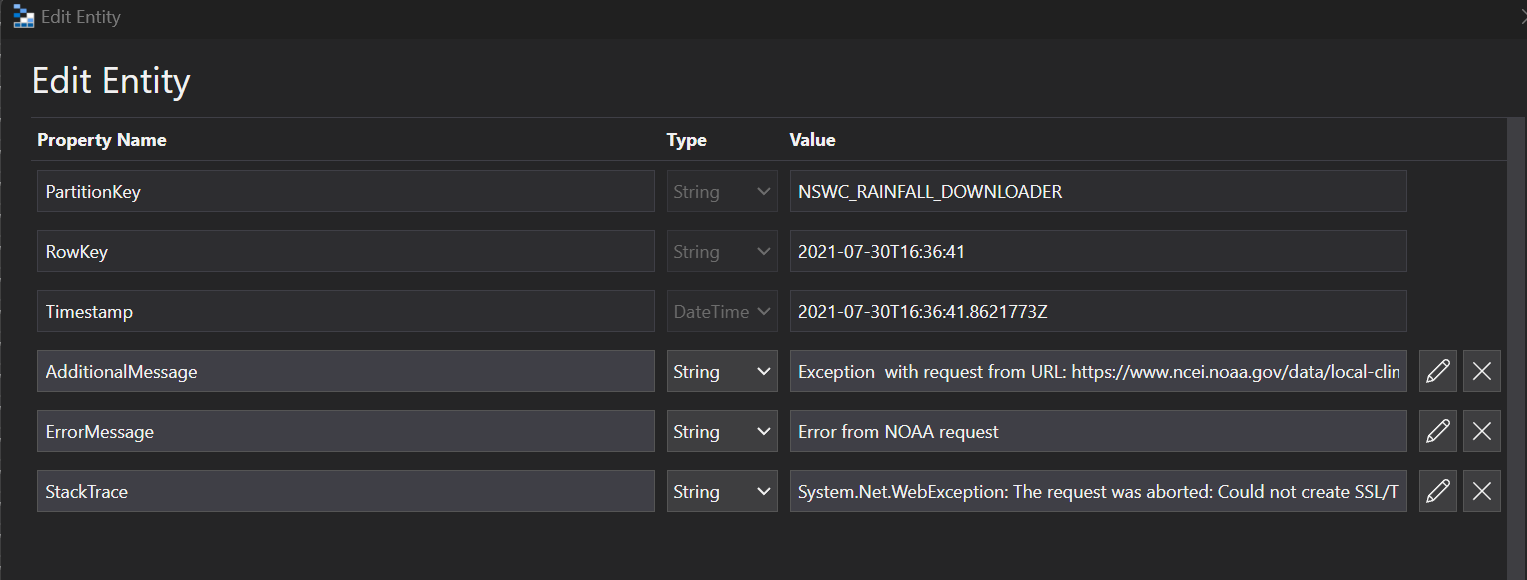Image resolution: width=1527 pixels, height=580 pixels.
Task: Click the 'Edit Entity' dialog heading
Action: [x=111, y=80]
